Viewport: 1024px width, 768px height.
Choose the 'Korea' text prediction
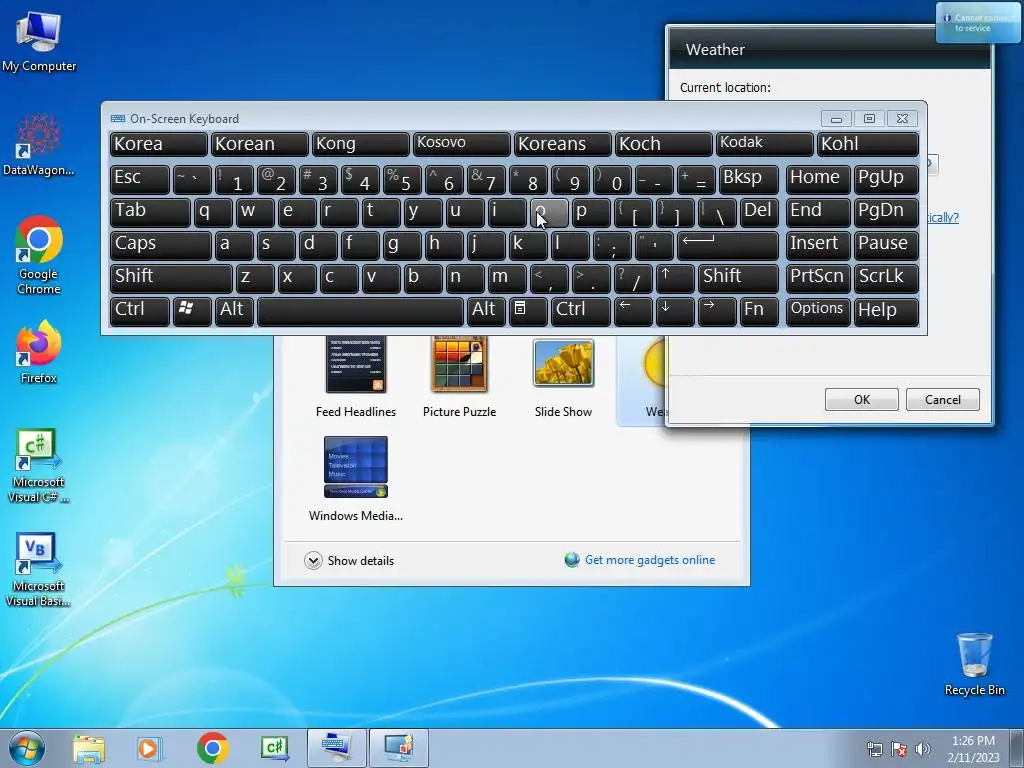159,144
